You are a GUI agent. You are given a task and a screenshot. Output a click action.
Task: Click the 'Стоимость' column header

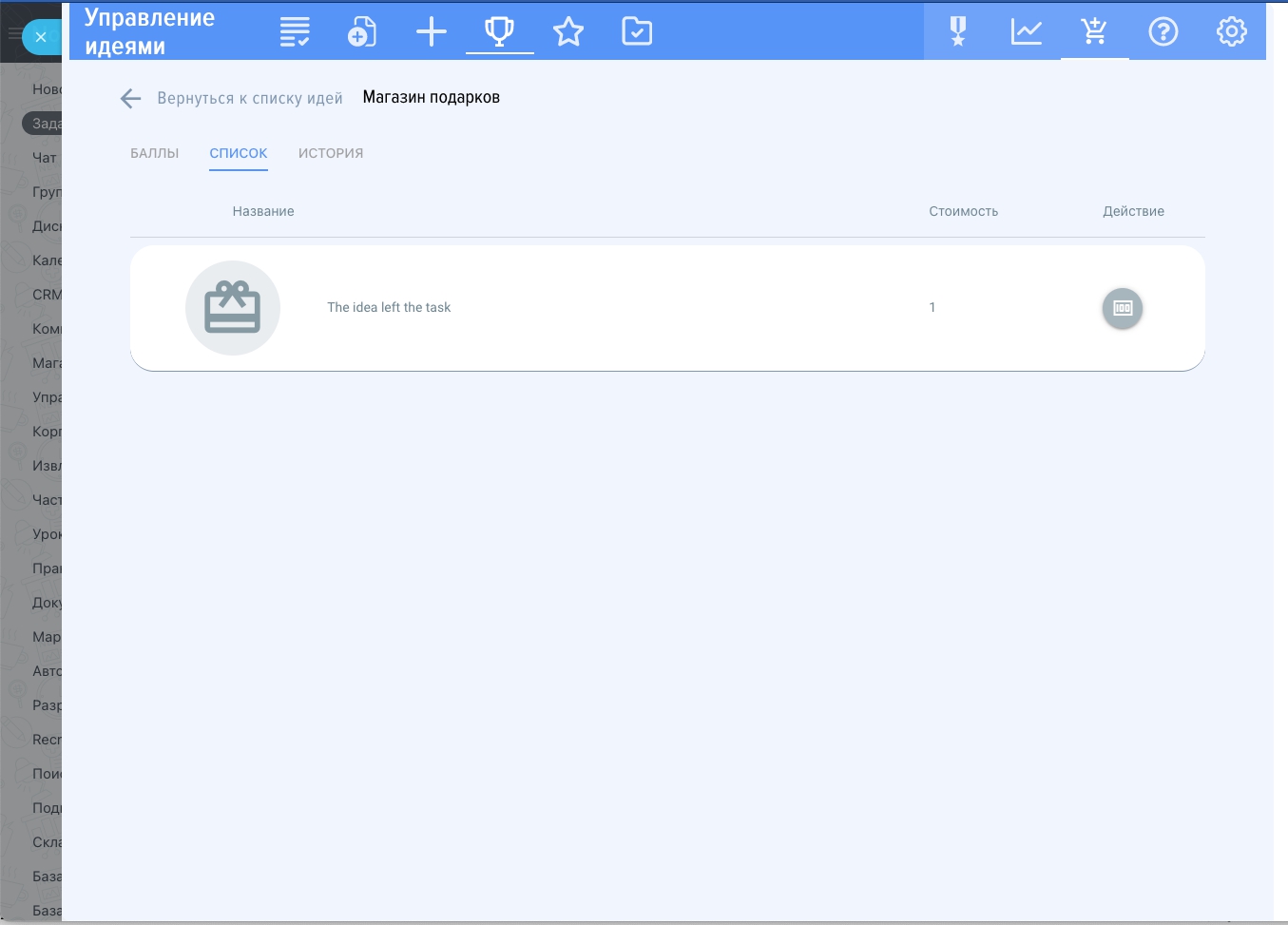(964, 211)
